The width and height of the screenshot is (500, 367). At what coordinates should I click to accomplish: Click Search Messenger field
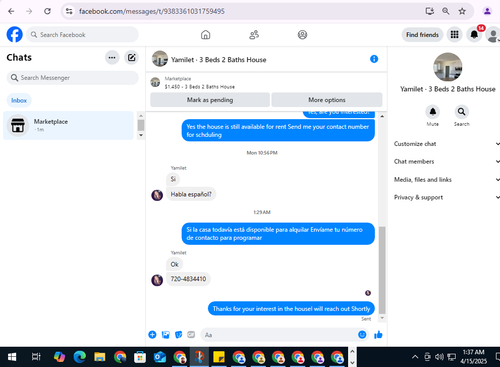[x=72, y=78]
